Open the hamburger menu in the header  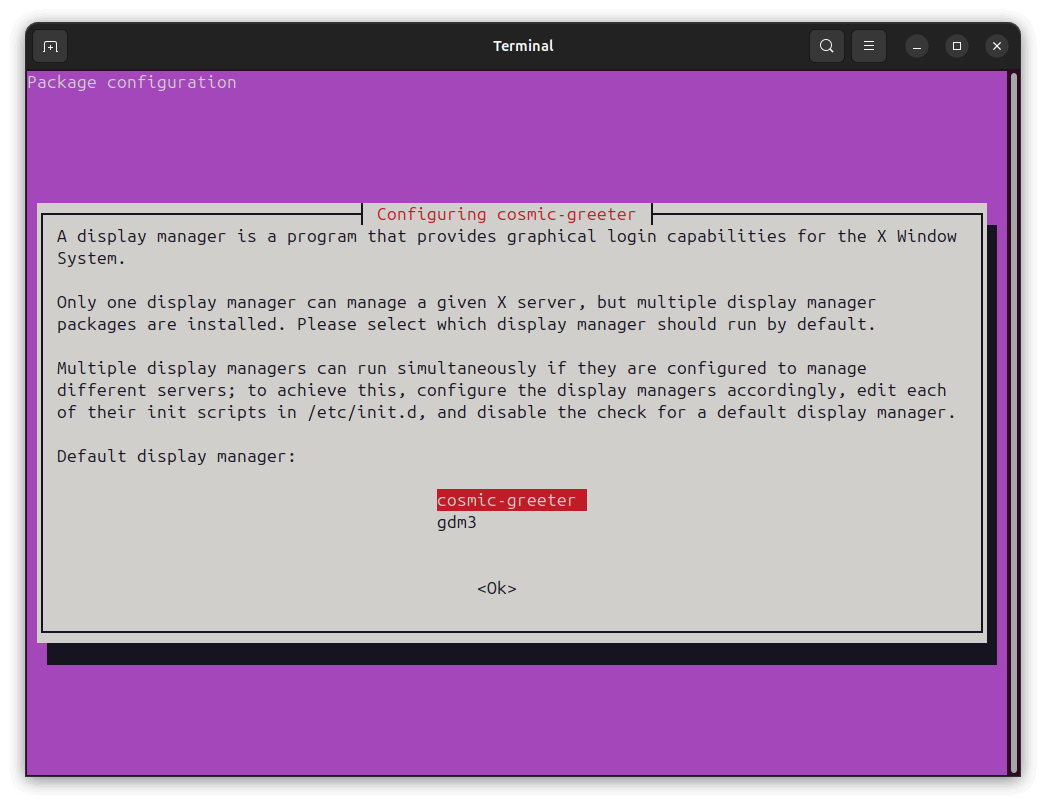pyautogui.click(x=869, y=46)
